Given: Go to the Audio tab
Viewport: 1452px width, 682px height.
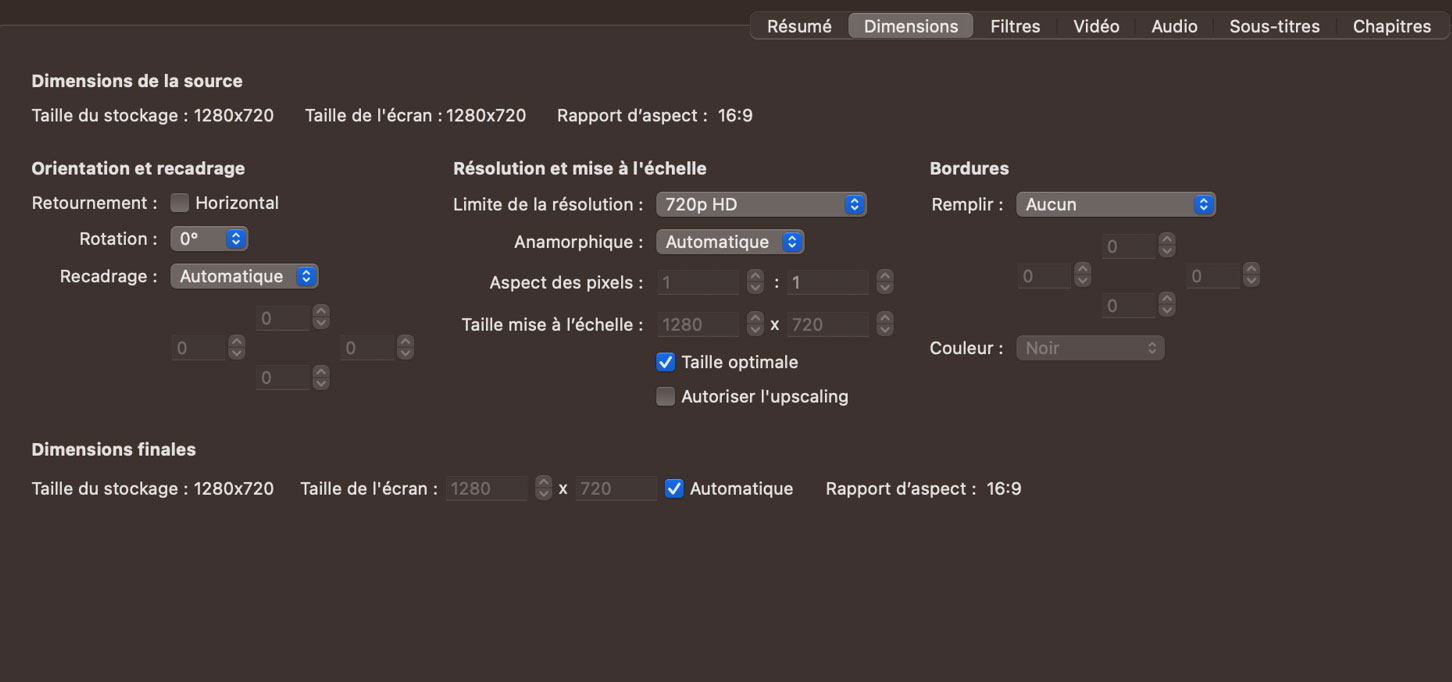Looking at the screenshot, I should (x=1174, y=26).
